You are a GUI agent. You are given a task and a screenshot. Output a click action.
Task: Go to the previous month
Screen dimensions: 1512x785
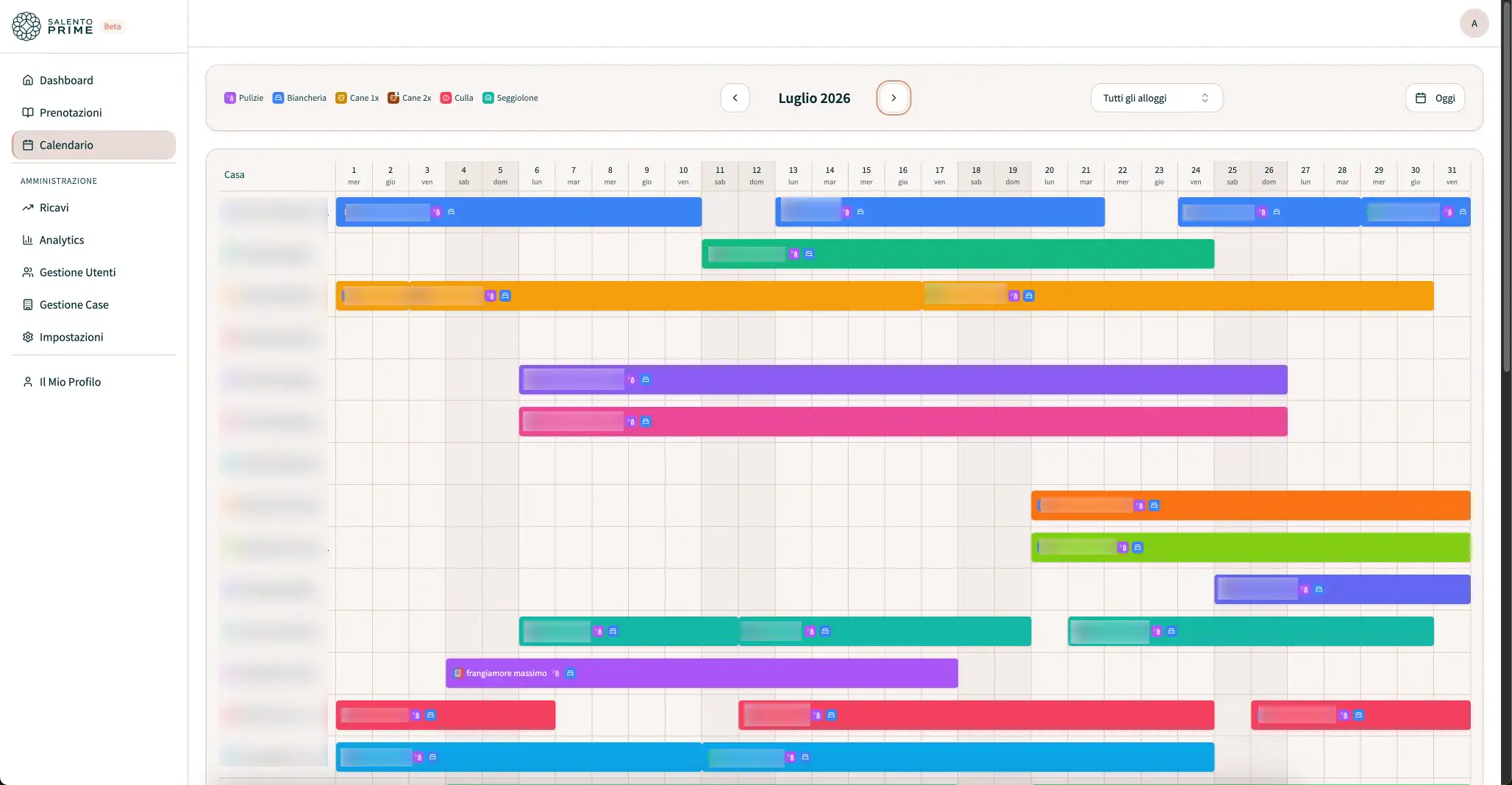[735, 98]
